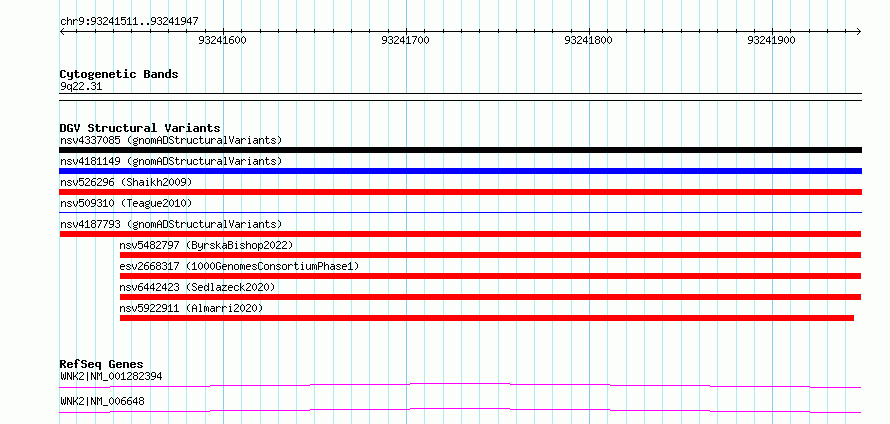Select the red bar under esv2668317
Viewport: 890px width, 424px height.
(490, 276)
